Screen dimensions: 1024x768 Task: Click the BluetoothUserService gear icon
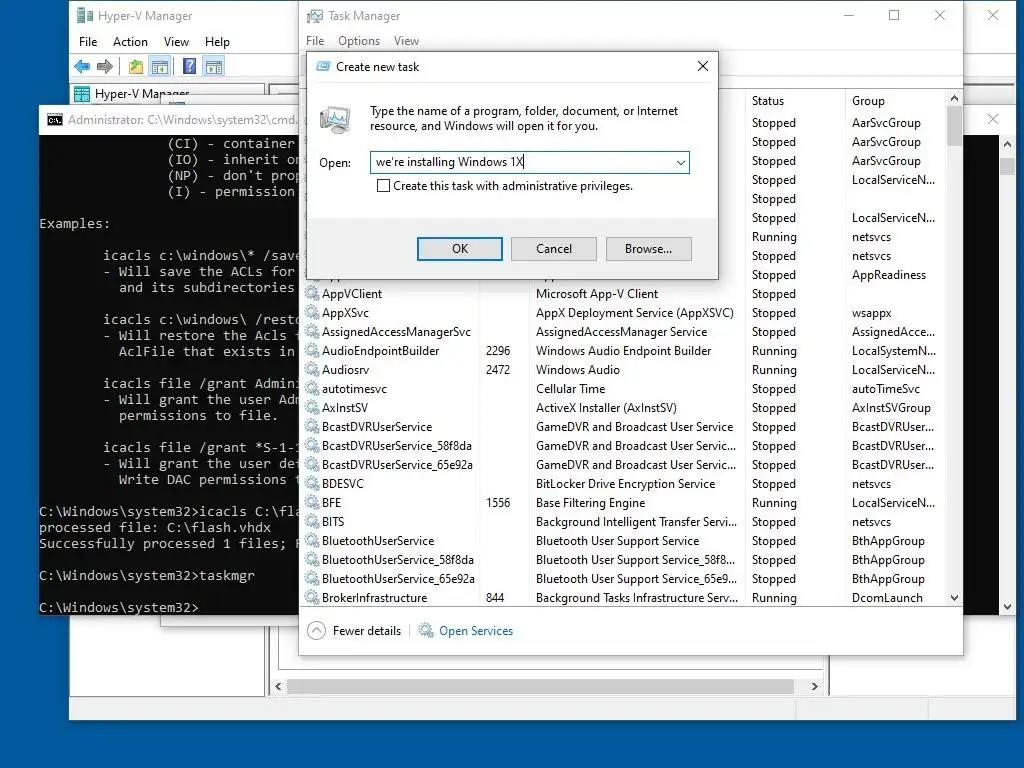[x=312, y=540]
